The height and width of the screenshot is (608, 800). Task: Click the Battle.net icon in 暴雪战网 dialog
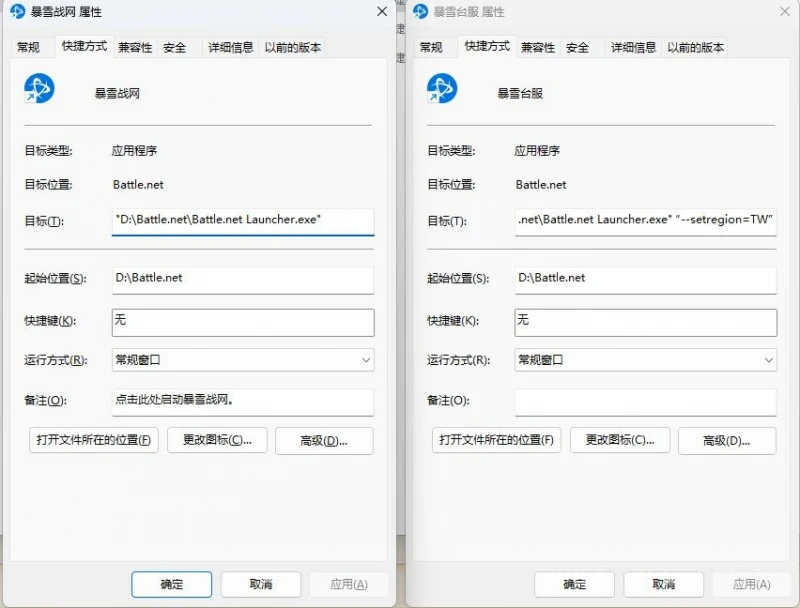pyautogui.click(x=40, y=89)
